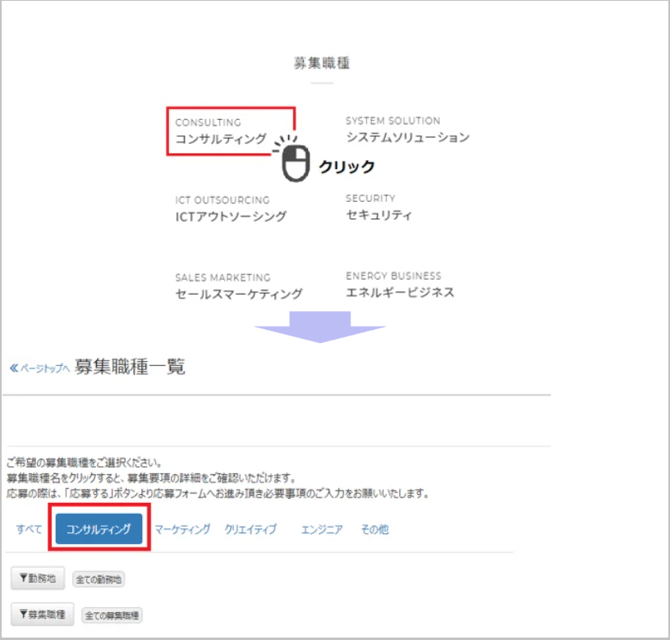This screenshot has width=670, height=640.
Task: Open the システムソリューション job category
Action: pyautogui.click(x=407, y=137)
